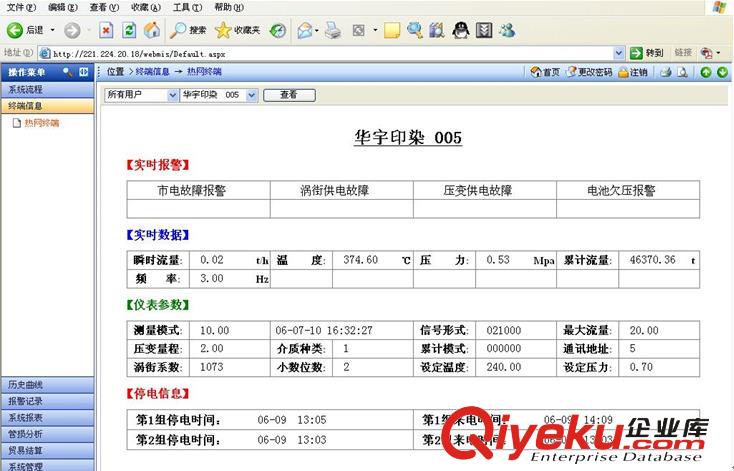The width and height of the screenshot is (734, 471).
Task: Click the Print printer icon in browser toolbar
Action: click(x=333, y=30)
